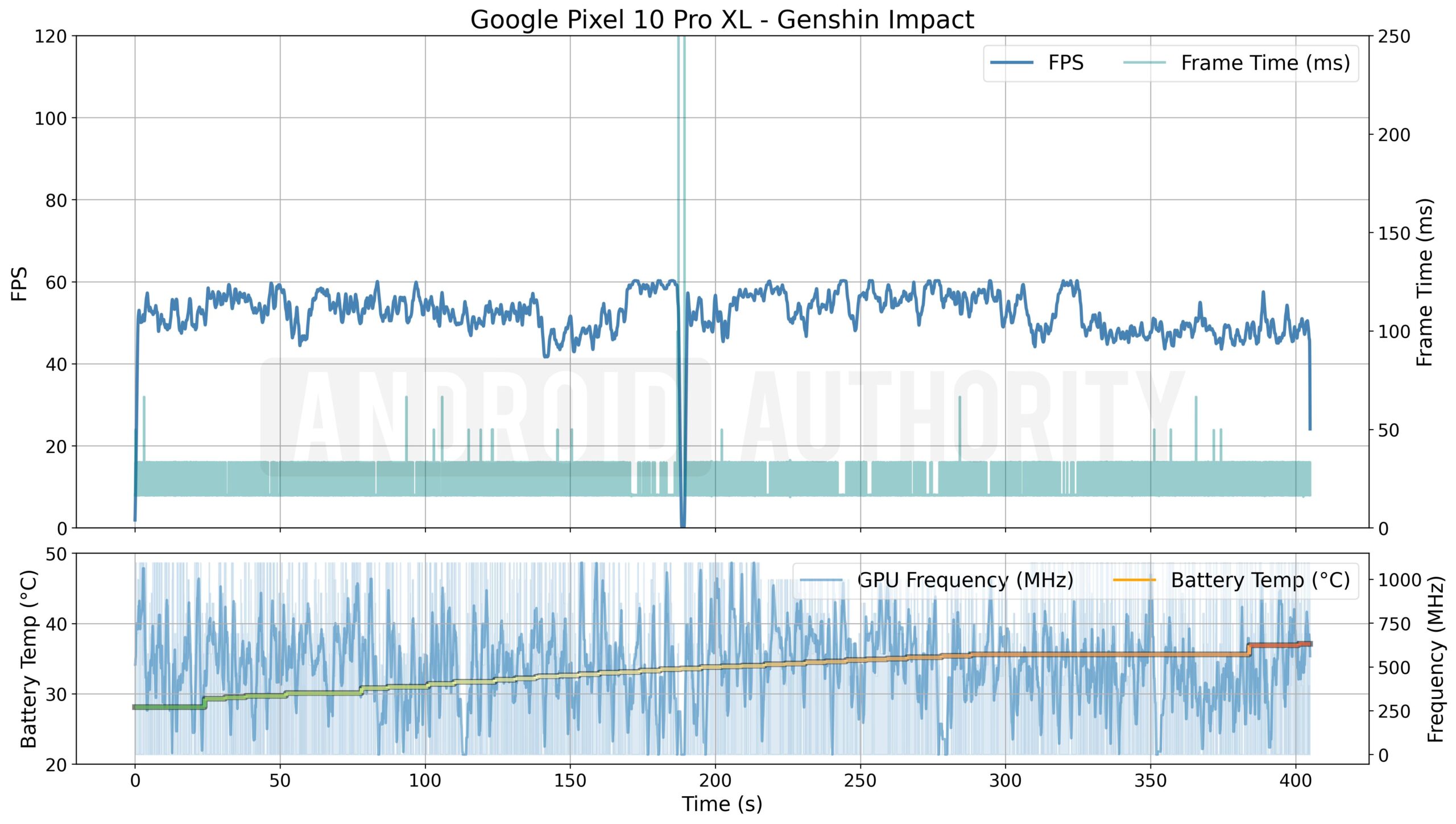Click the 'Battery Temp (°C)' left axis label
This screenshot has width=1456, height=824.
(28, 658)
